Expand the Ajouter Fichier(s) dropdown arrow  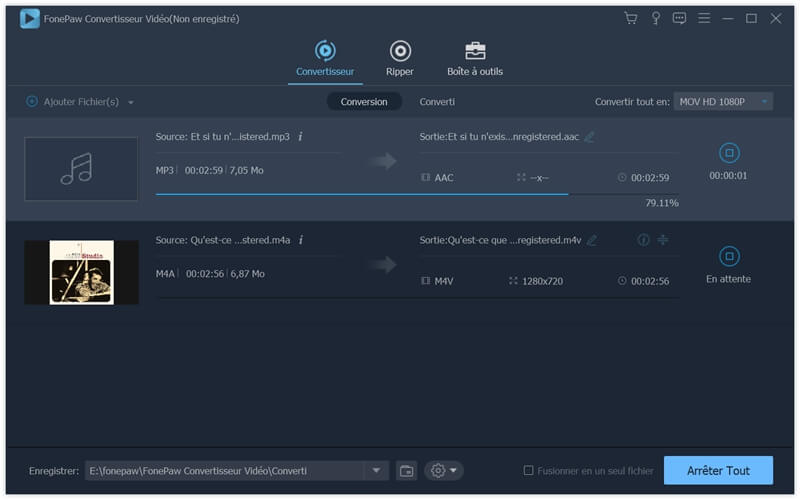click(x=131, y=103)
